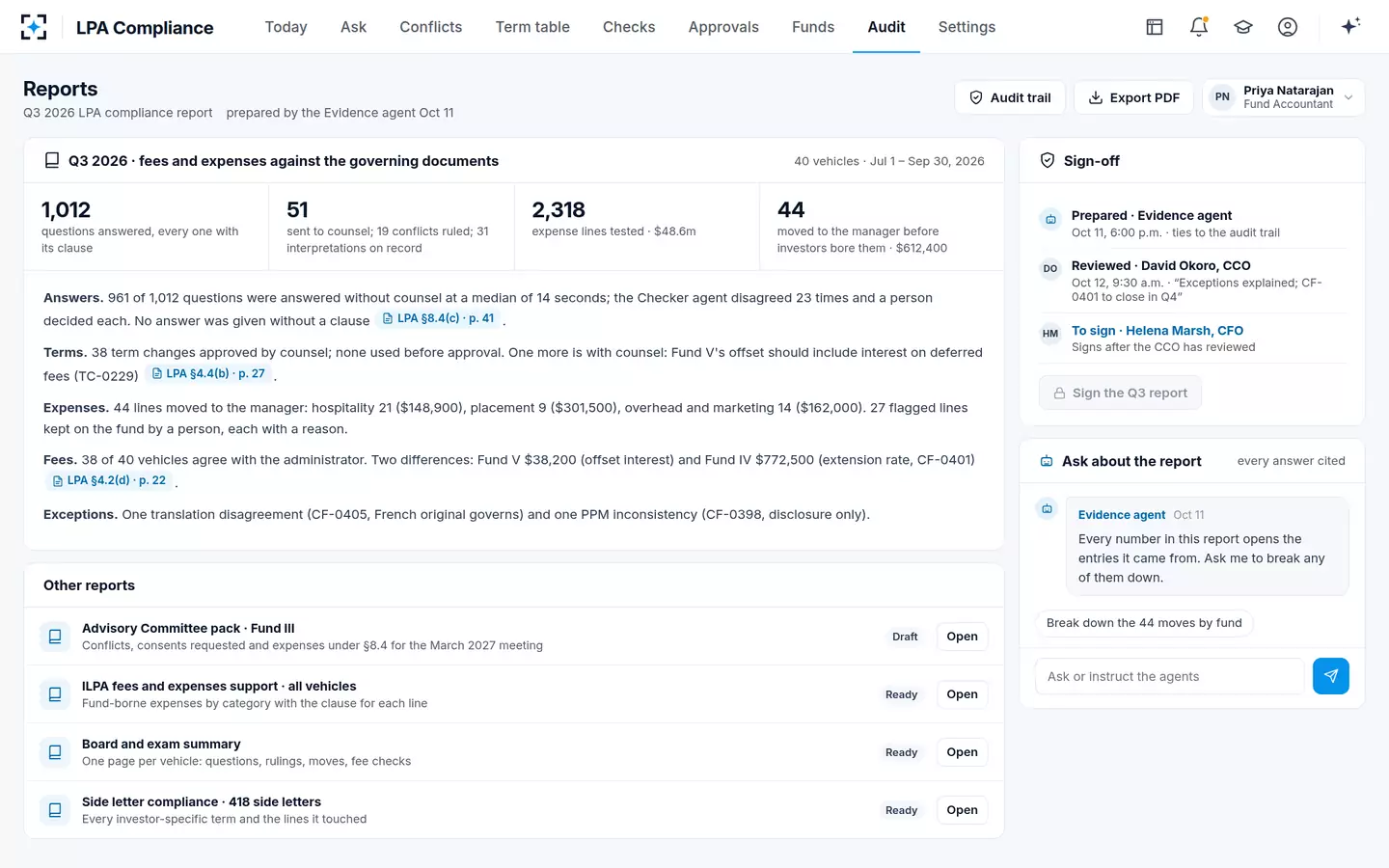This screenshot has height=868, width=1389.
Task: Click the ILPA fees and expenses report icon
Action: 55,694
